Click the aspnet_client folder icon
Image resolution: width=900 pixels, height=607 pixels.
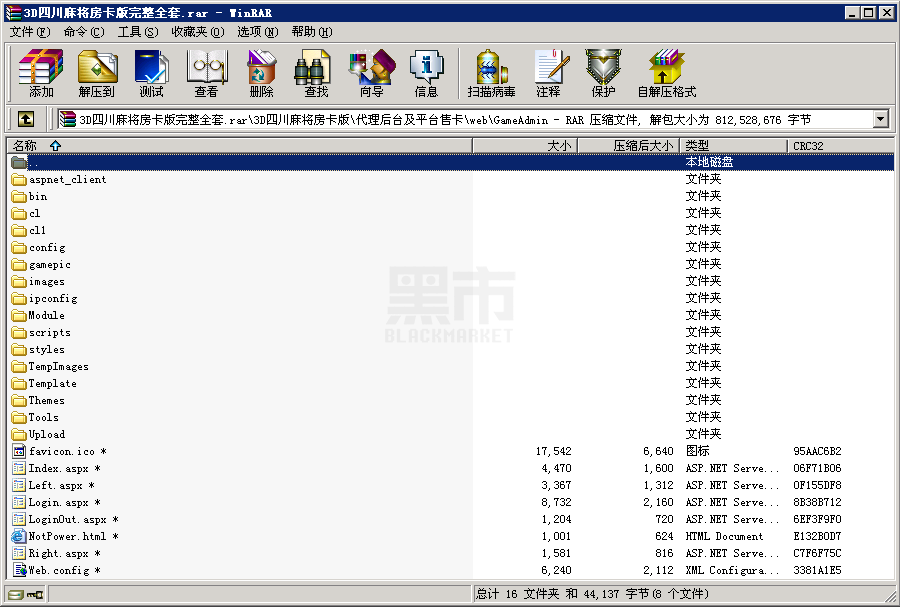(19, 180)
